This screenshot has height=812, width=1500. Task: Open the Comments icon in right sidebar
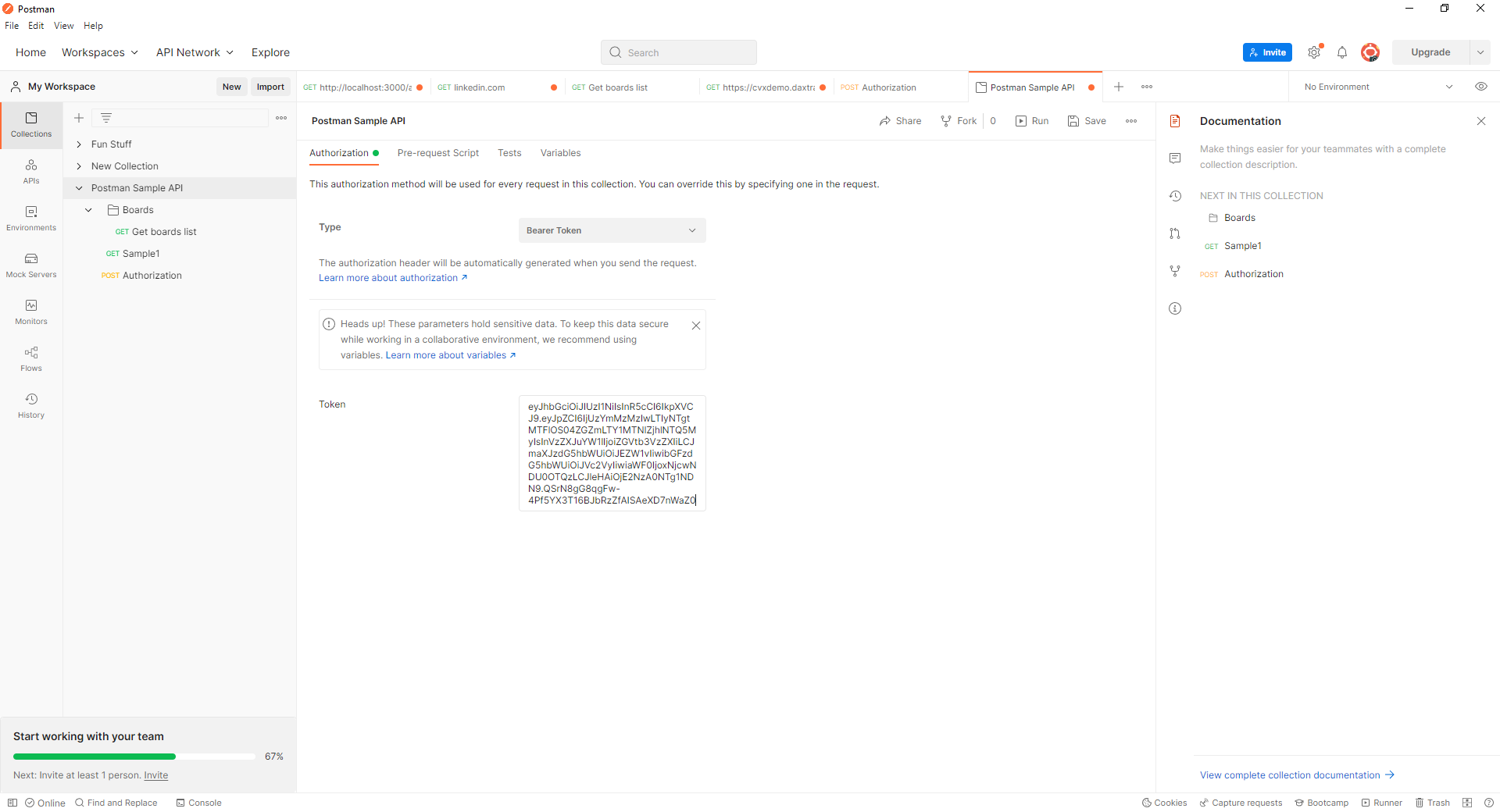pyautogui.click(x=1175, y=158)
